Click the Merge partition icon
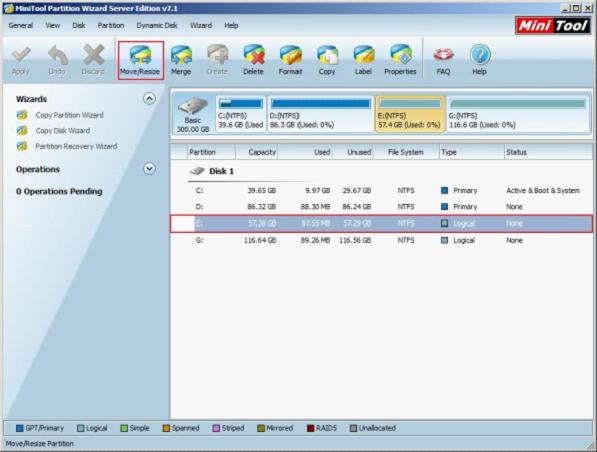This screenshot has width=597, height=452. [181, 55]
